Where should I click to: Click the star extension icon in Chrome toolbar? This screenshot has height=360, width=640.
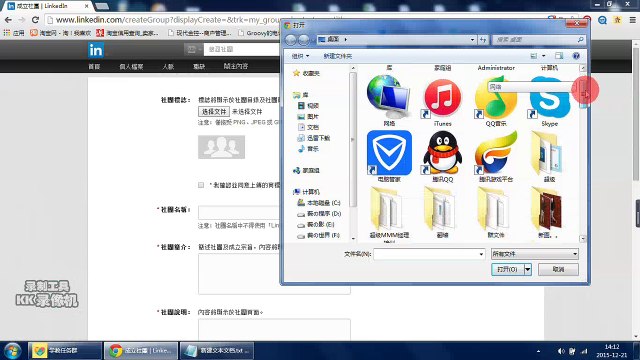click(617, 20)
